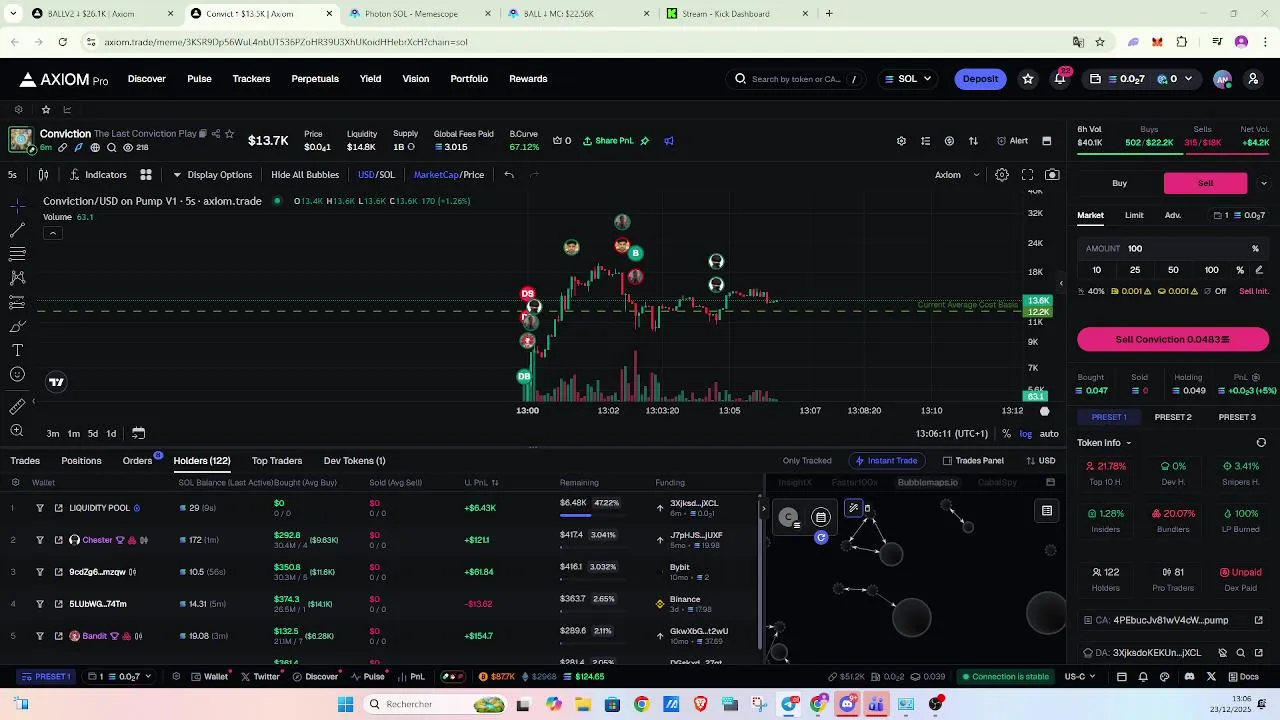
Task: Open the Perpetuals menu
Action: point(315,79)
